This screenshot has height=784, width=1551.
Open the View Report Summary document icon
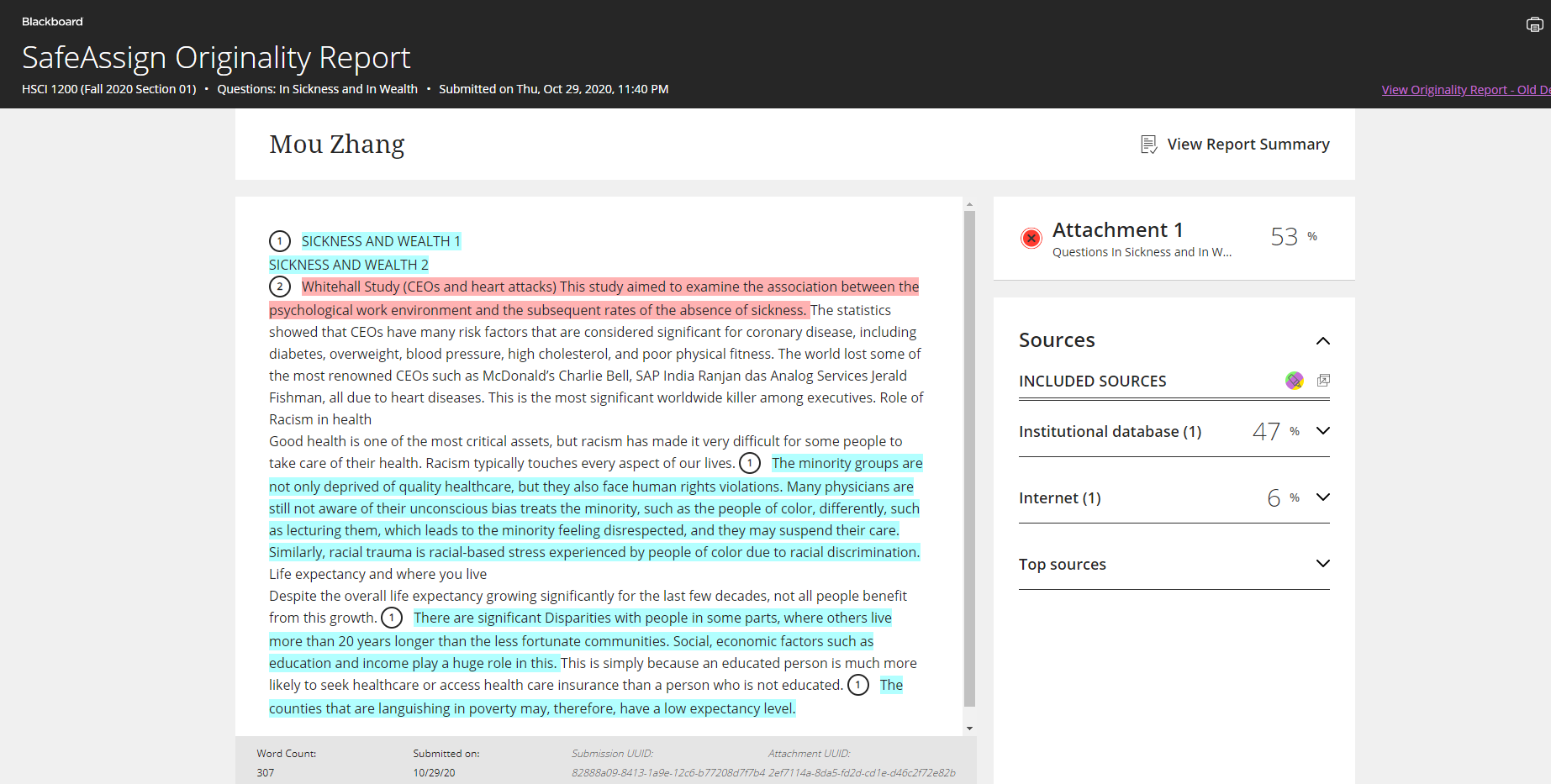click(1148, 145)
